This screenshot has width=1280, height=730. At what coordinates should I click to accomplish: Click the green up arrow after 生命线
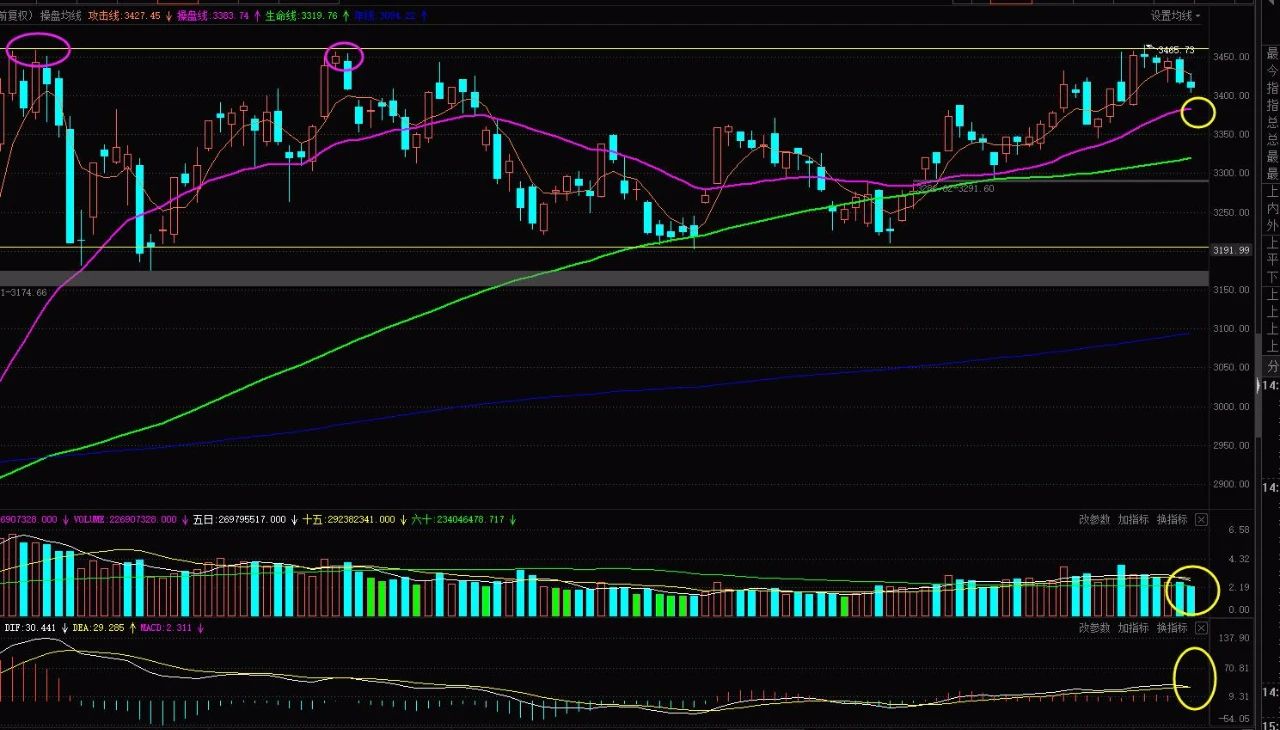coord(345,15)
